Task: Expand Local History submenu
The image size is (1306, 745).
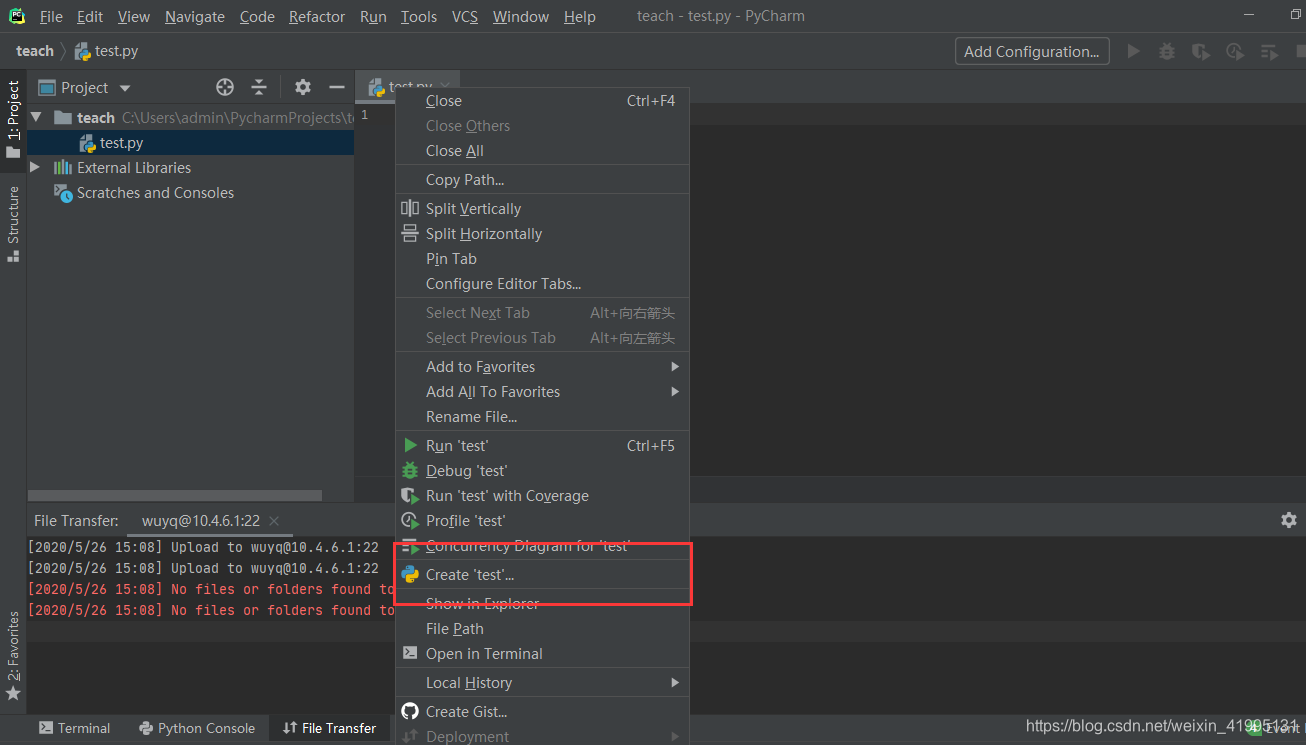Action: click(x=543, y=683)
